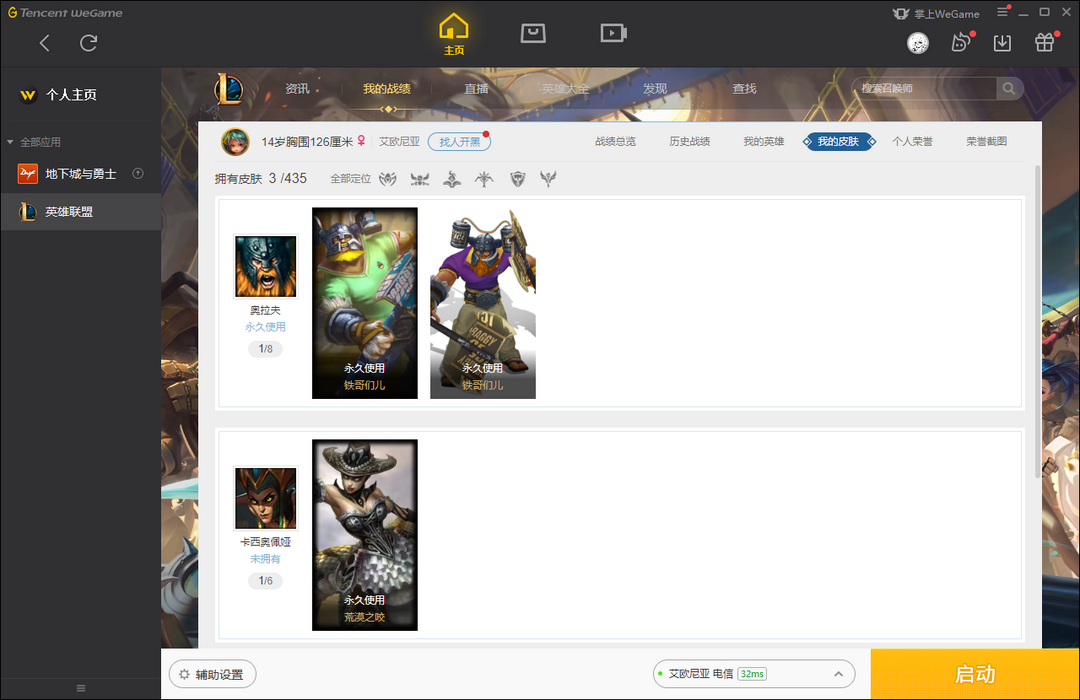This screenshot has height=700, width=1080.
Task: Open the 掌上WeGame link
Action: point(936,14)
